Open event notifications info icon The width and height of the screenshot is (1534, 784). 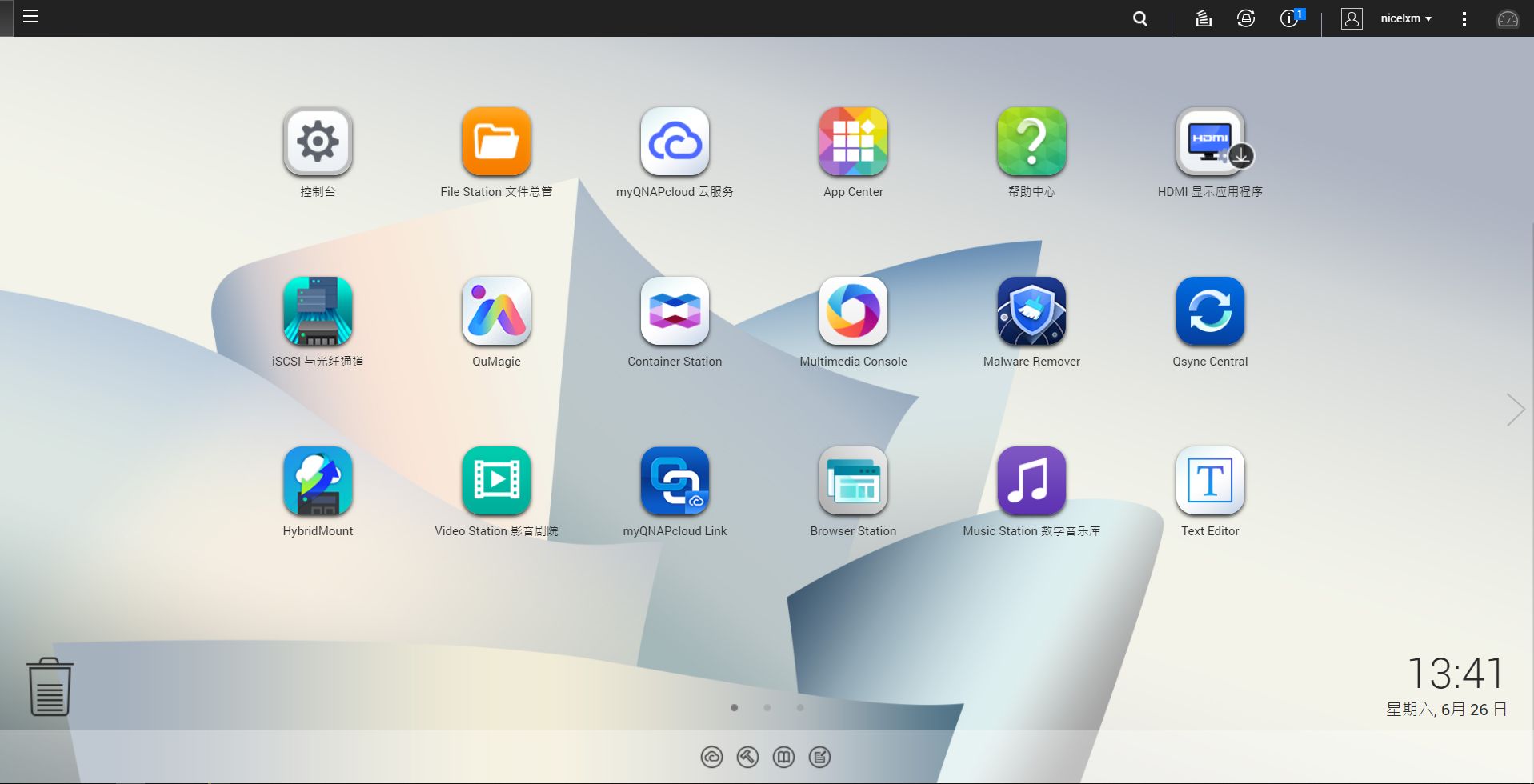click(x=1291, y=18)
